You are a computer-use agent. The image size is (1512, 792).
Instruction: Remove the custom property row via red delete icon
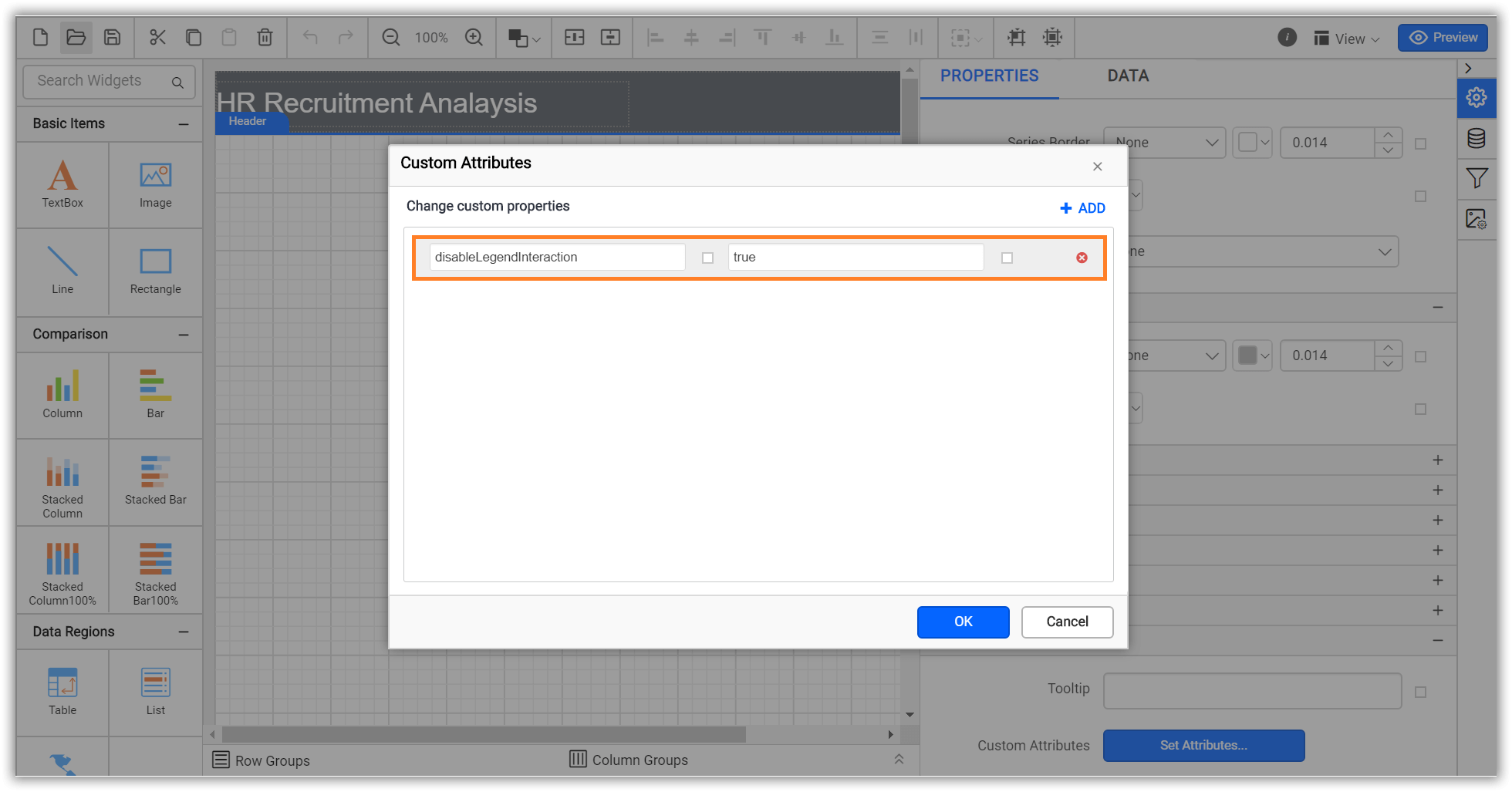[x=1081, y=258]
